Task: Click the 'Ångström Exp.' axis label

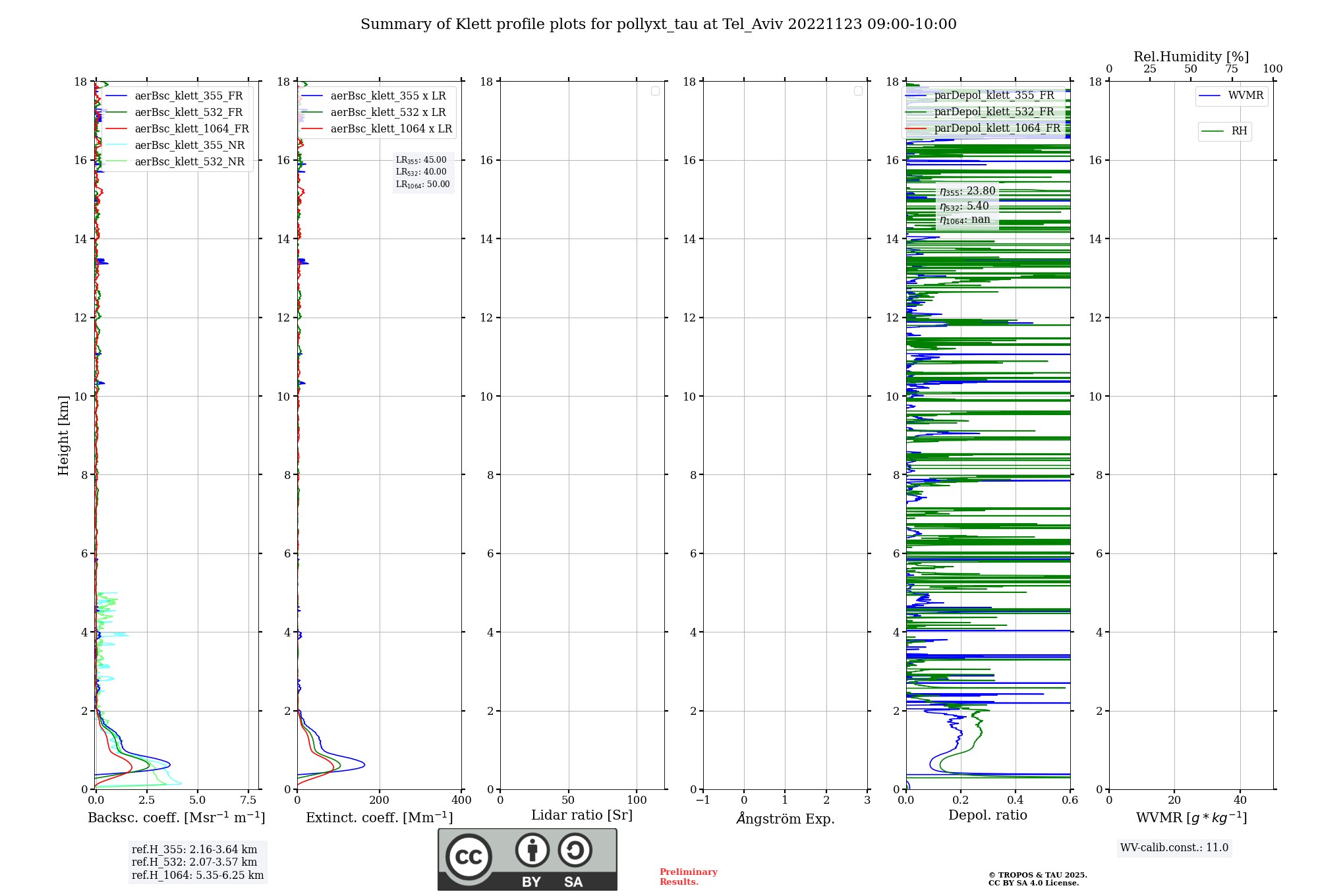Action: [x=786, y=818]
